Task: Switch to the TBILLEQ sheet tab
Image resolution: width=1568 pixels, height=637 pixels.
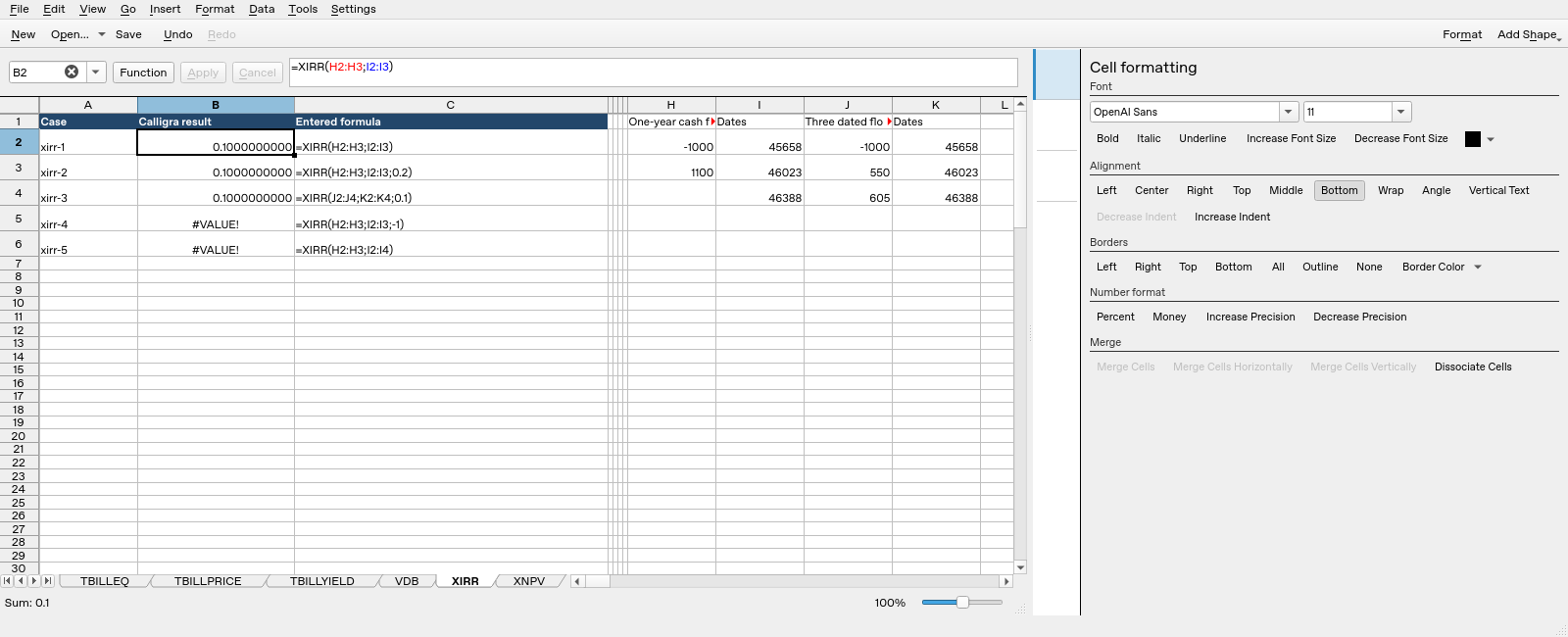Action: point(105,581)
